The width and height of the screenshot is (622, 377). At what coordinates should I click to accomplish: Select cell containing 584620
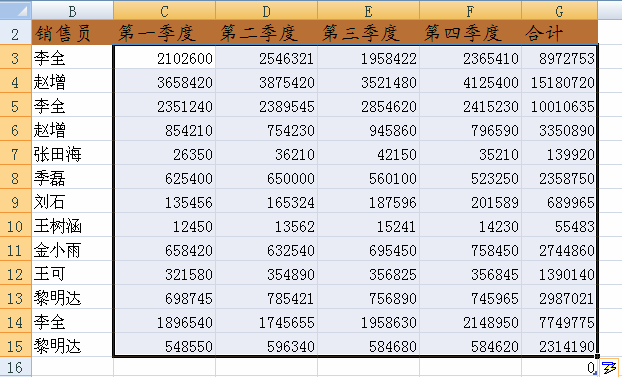pyautogui.click(x=470, y=345)
